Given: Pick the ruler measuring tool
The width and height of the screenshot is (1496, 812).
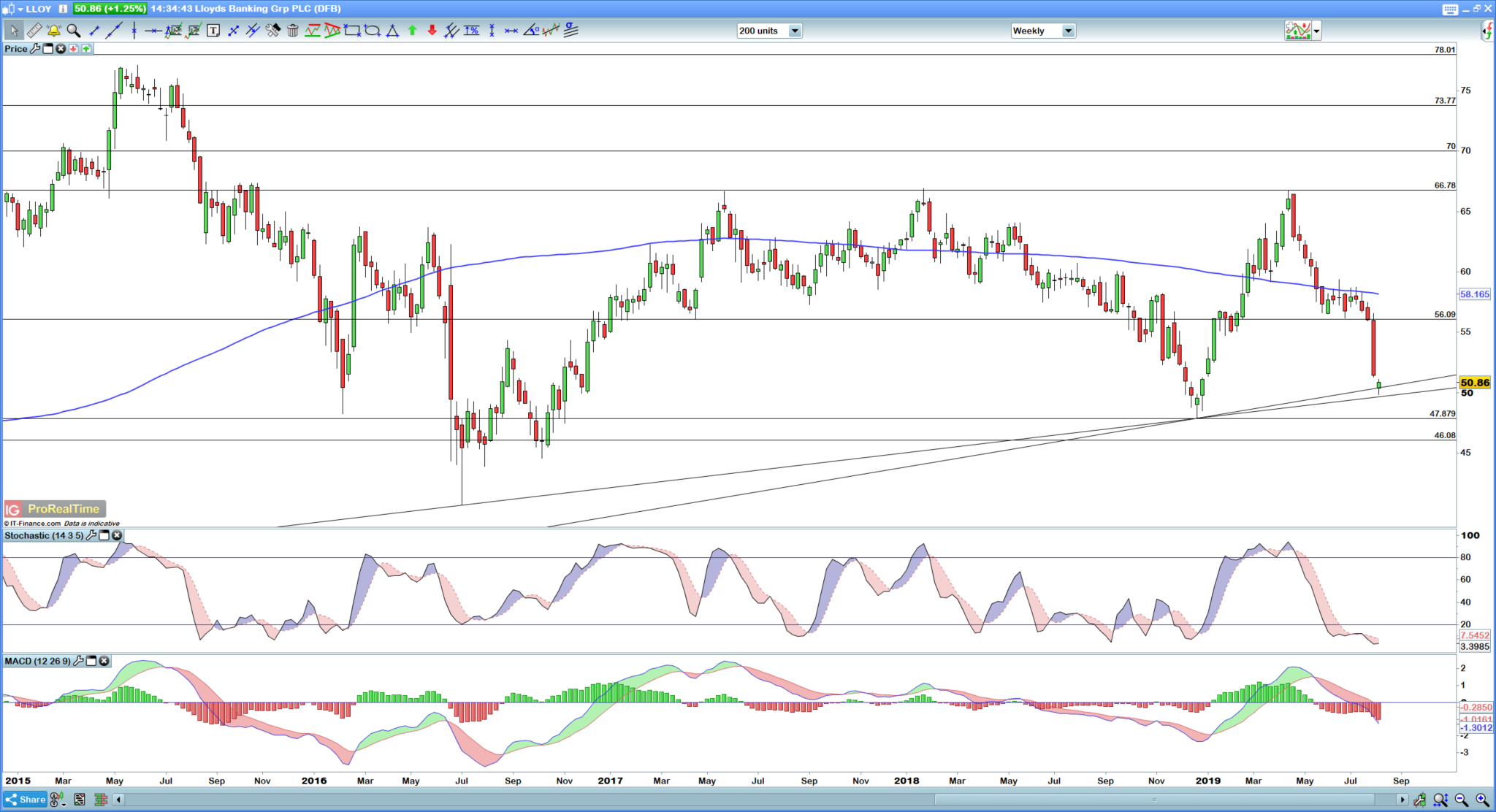Looking at the screenshot, I should click(34, 31).
